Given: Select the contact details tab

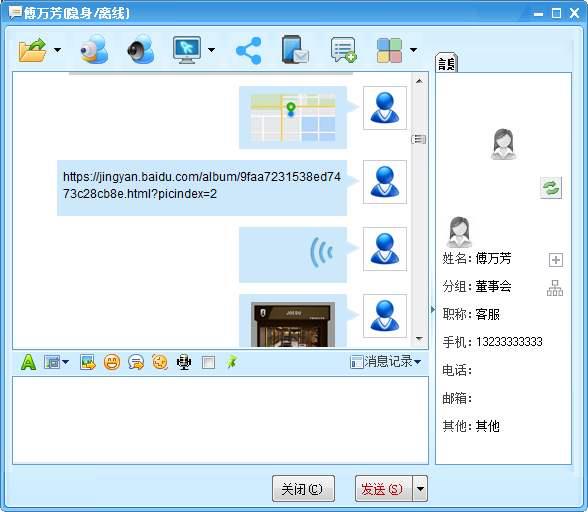Looking at the screenshot, I should (x=446, y=63).
